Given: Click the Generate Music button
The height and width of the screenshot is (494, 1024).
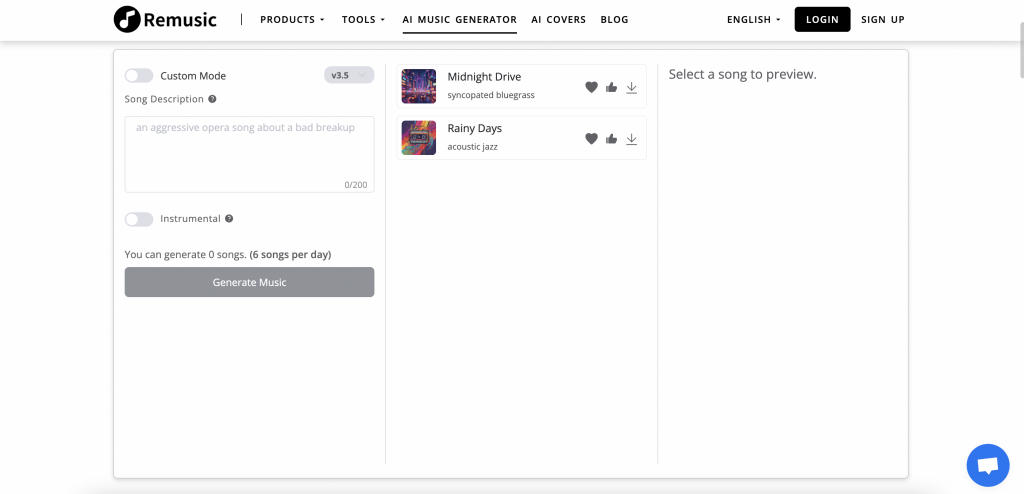Looking at the screenshot, I should coord(249,282).
